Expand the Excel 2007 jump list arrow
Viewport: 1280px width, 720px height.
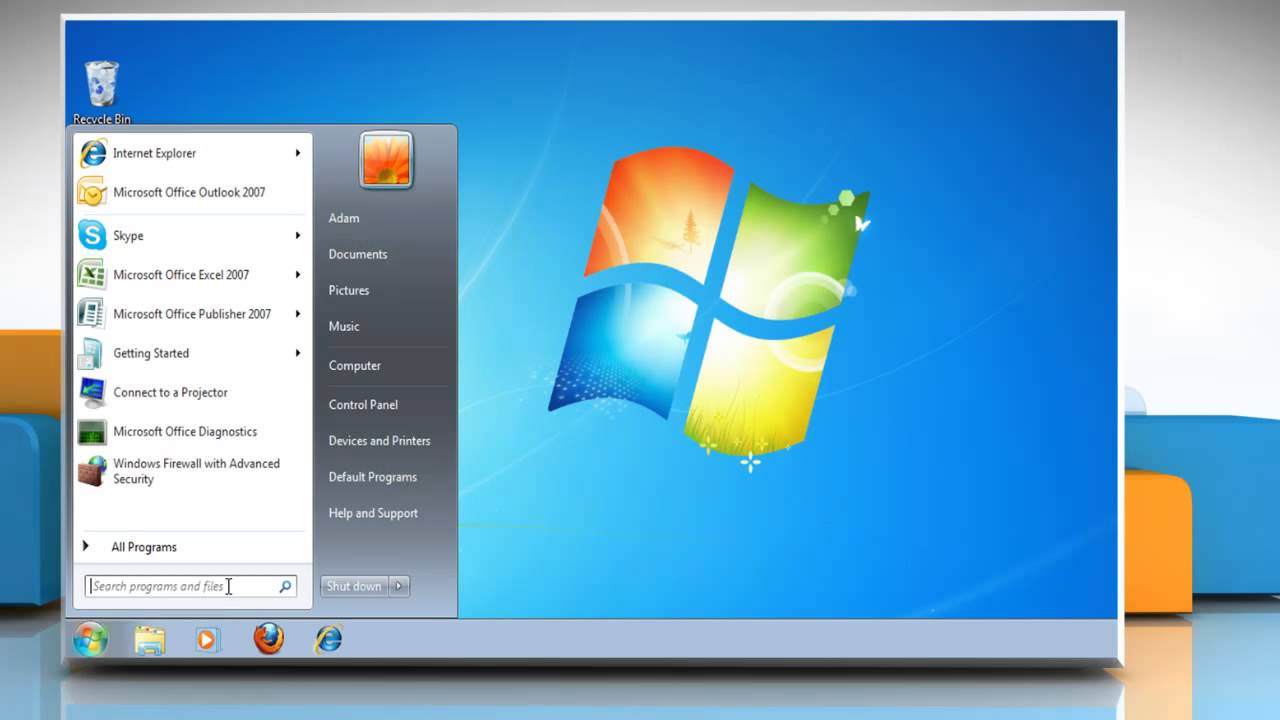pos(298,274)
